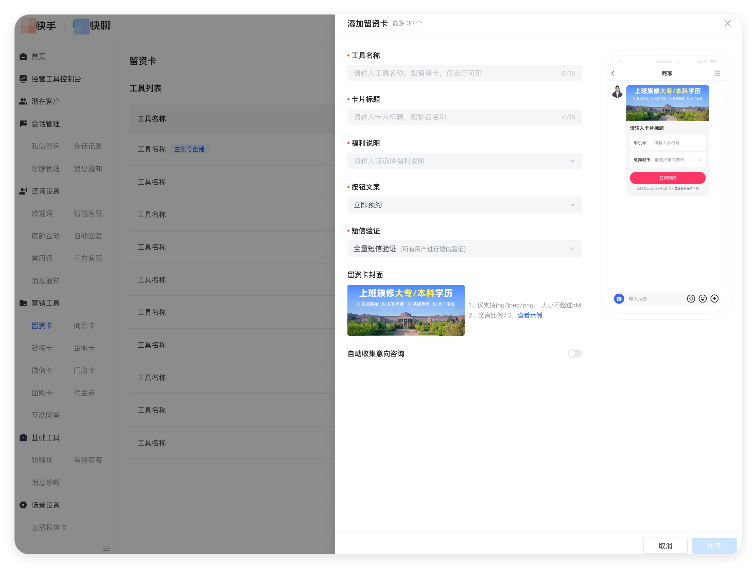Click the 营销工具 folder icon
The image size is (756, 568).
coord(23,303)
